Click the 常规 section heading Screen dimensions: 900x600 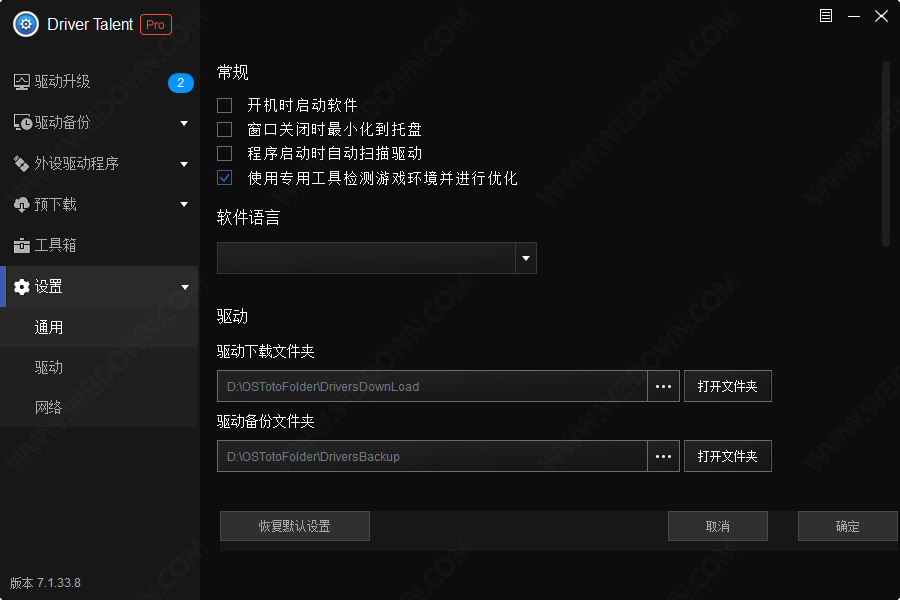[x=232, y=72]
